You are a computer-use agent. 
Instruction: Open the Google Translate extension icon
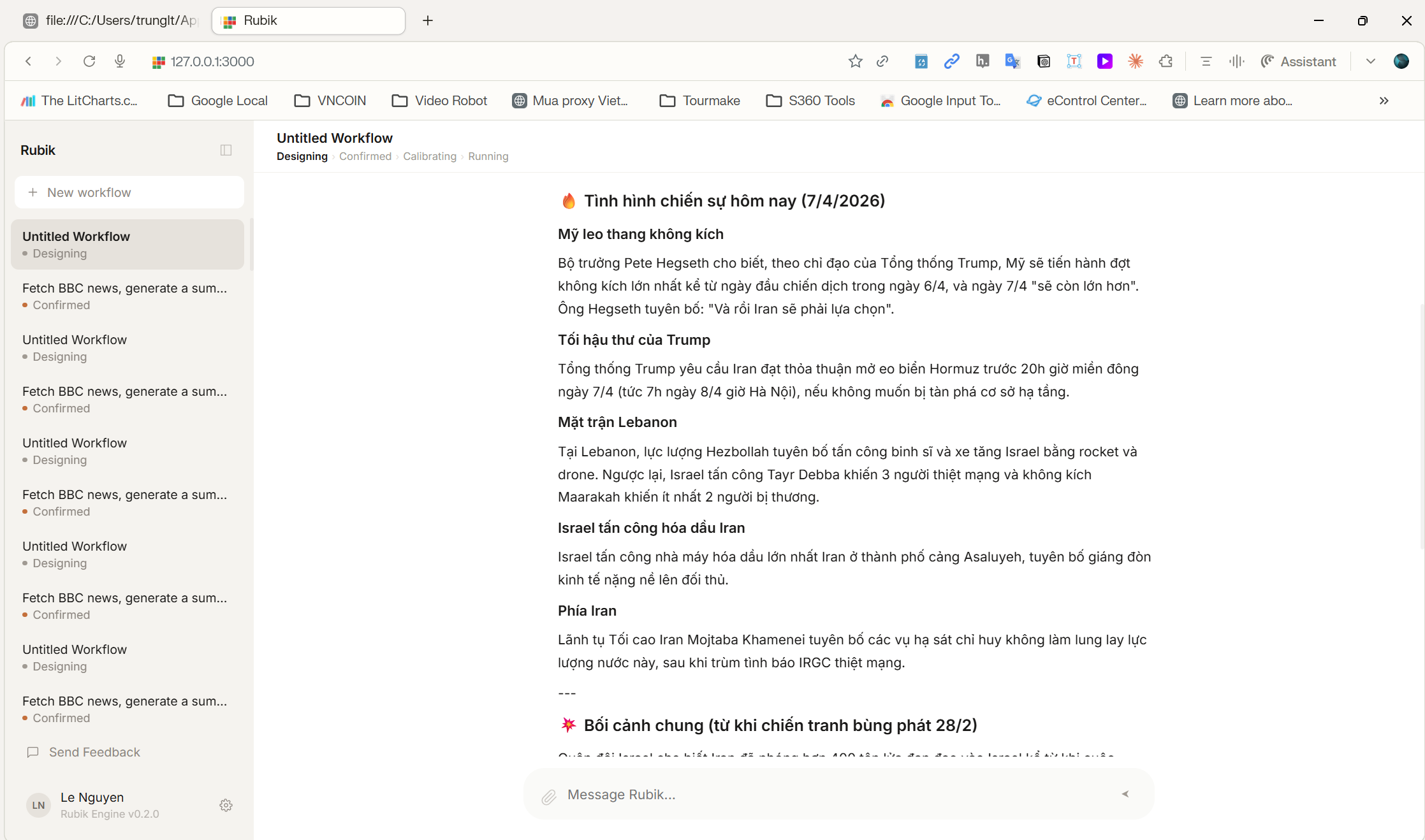[x=1012, y=61]
